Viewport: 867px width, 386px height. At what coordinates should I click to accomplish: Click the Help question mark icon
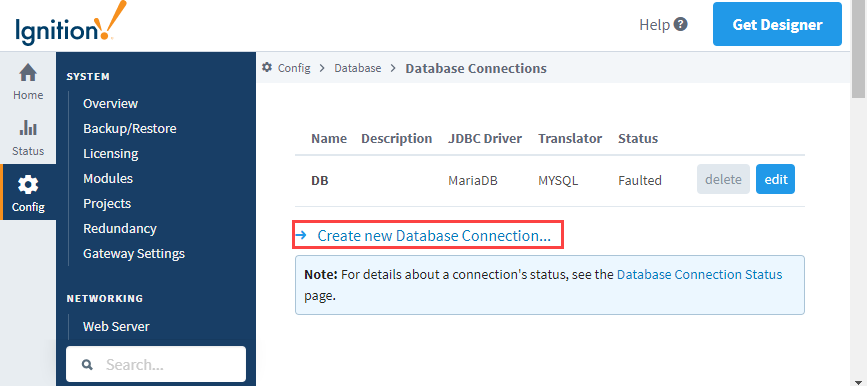click(681, 24)
